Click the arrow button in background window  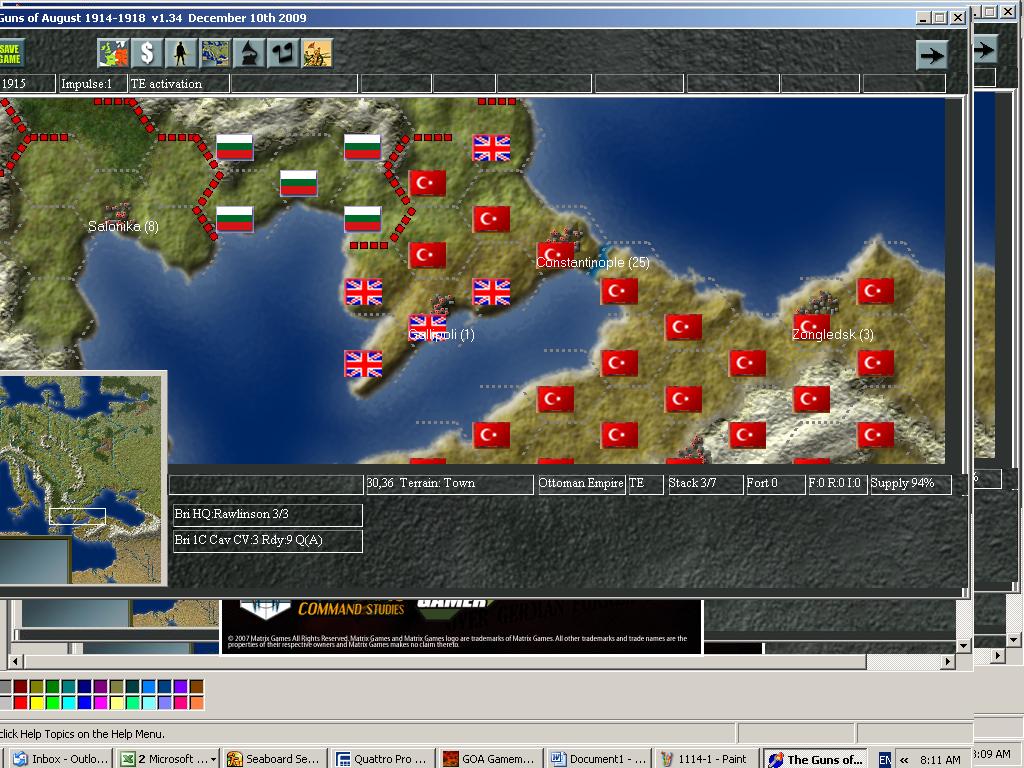pyautogui.click(x=984, y=50)
